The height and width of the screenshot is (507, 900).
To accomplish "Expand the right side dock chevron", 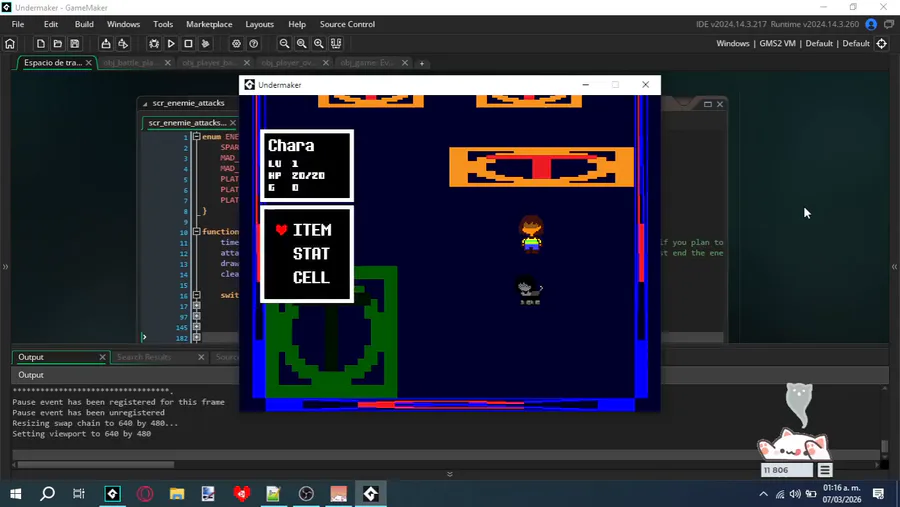I will tap(894, 266).
